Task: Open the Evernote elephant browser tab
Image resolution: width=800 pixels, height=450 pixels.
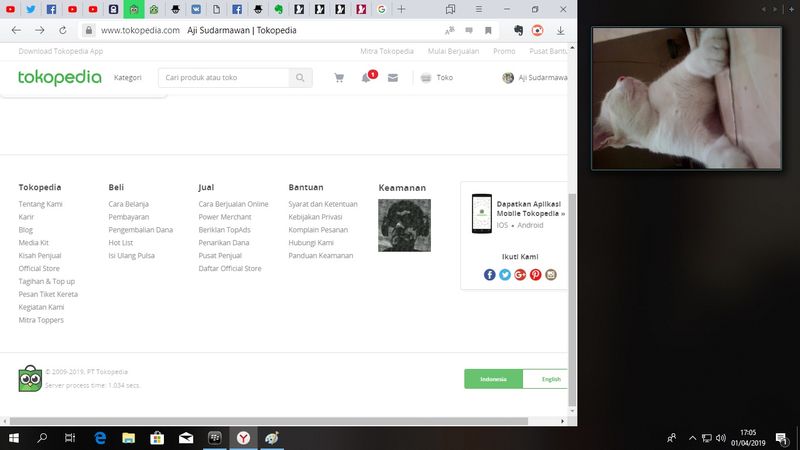Action: [x=278, y=9]
